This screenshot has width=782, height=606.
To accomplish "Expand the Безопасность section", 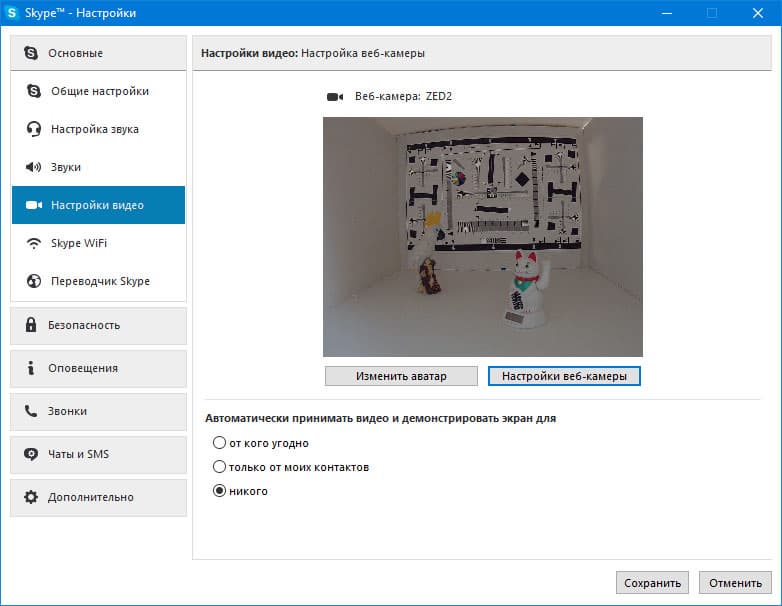I will tap(98, 325).
